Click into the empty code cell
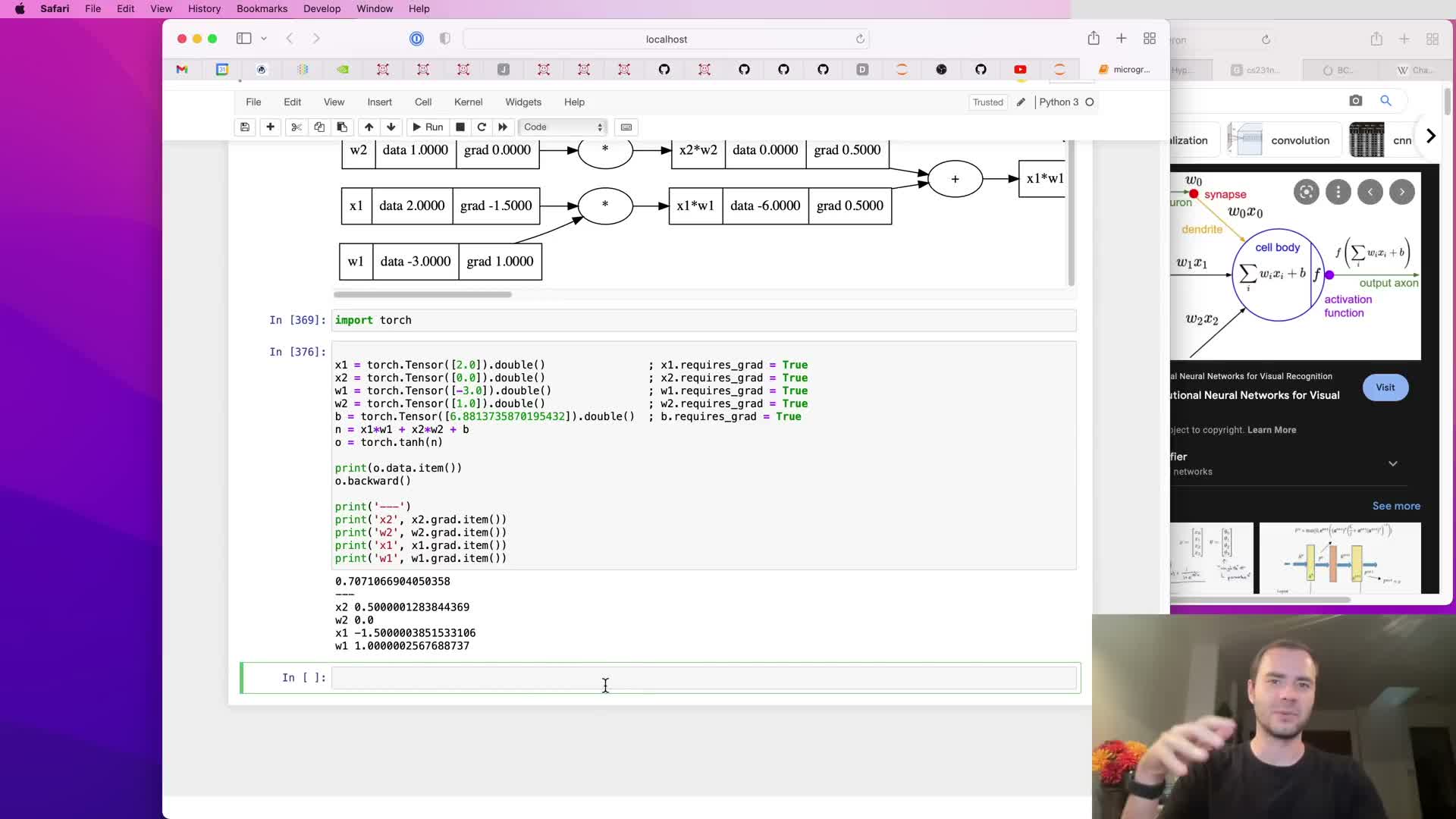This screenshot has width=1456, height=819. click(x=704, y=677)
